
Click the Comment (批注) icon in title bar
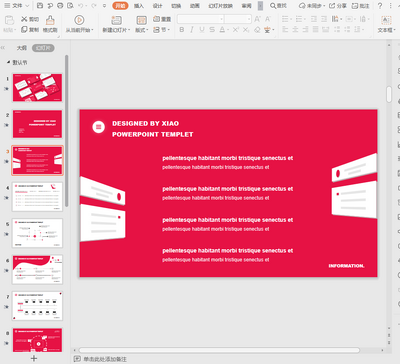(355, 6)
